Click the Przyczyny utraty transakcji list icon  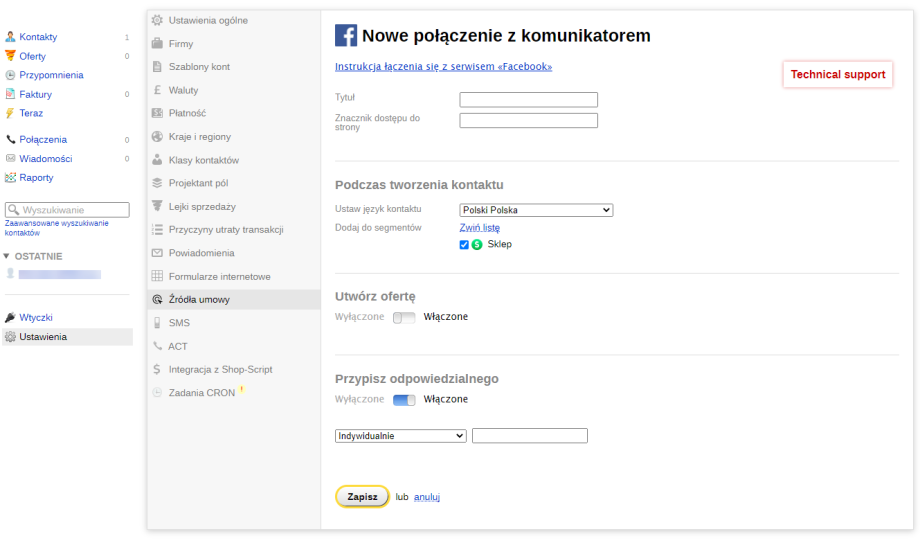(x=157, y=229)
